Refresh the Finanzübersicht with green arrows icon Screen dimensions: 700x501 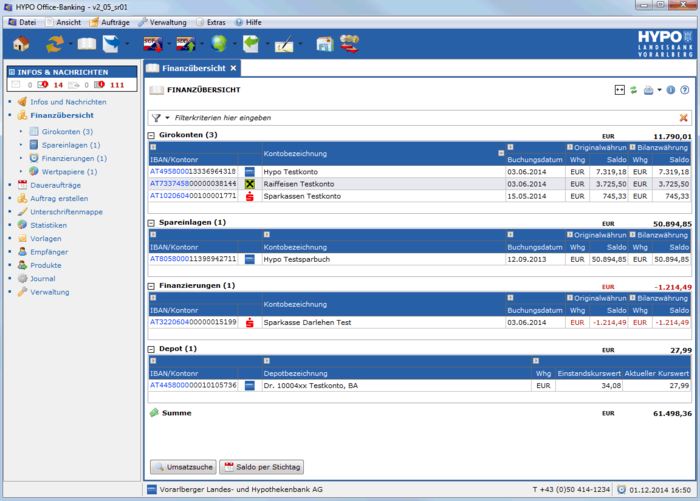tap(633, 90)
